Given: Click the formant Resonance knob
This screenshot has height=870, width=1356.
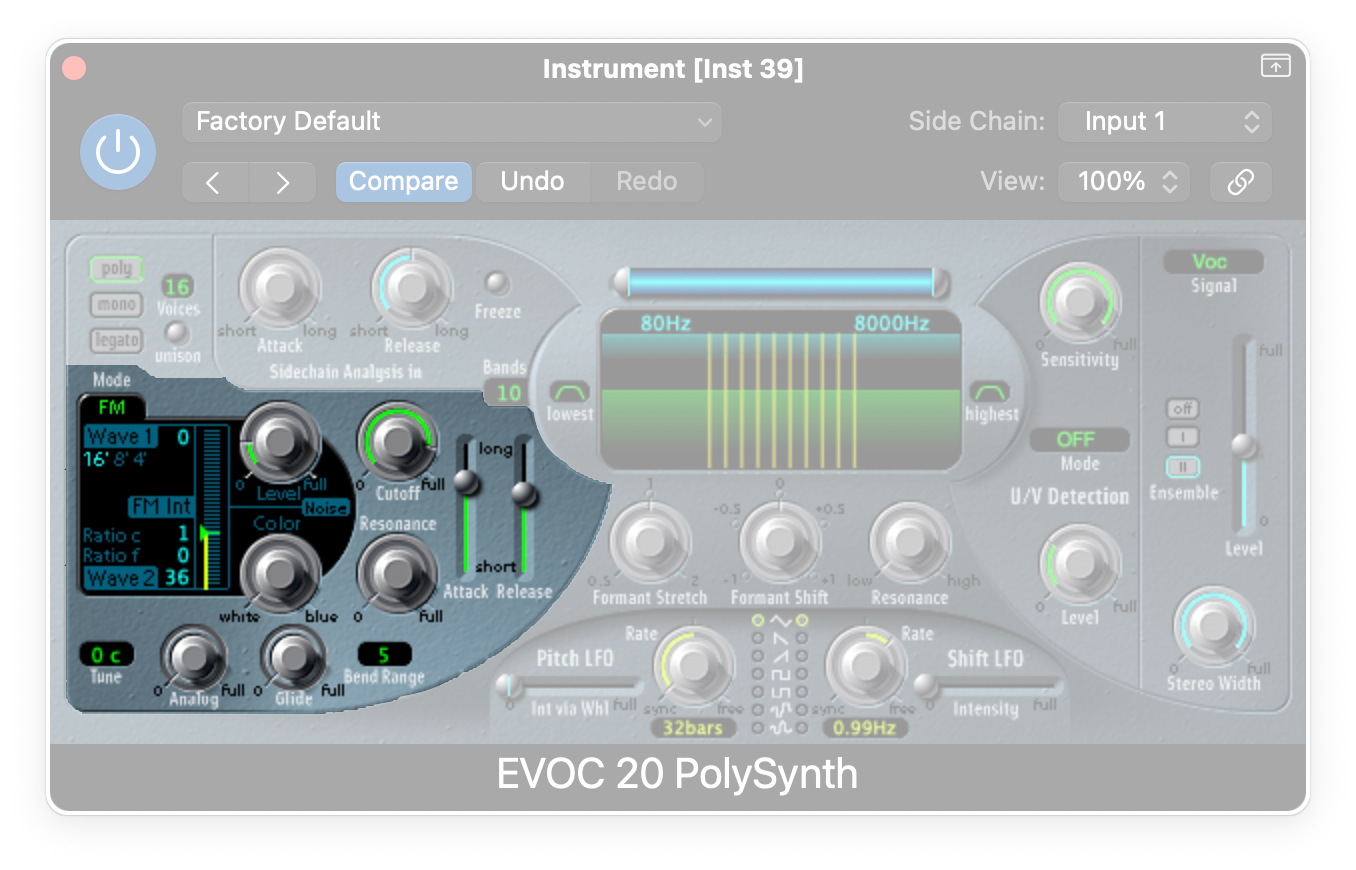Looking at the screenshot, I should (x=910, y=543).
